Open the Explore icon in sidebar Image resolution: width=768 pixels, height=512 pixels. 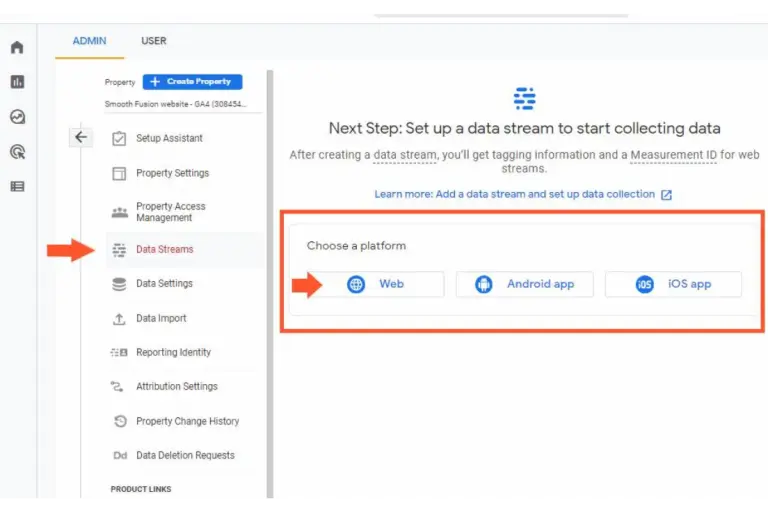17,117
